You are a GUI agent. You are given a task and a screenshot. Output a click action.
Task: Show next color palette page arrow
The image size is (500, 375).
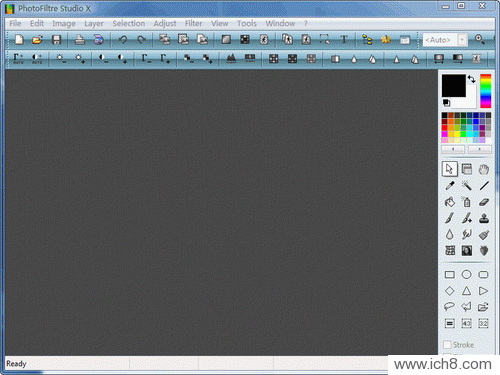pos(480,149)
